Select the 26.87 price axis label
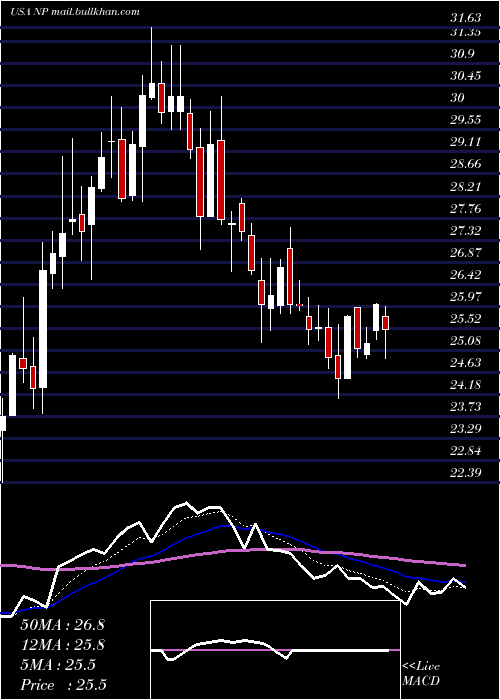Image resolution: width=500 pixels, height=700 pixels. coord(466,253)
